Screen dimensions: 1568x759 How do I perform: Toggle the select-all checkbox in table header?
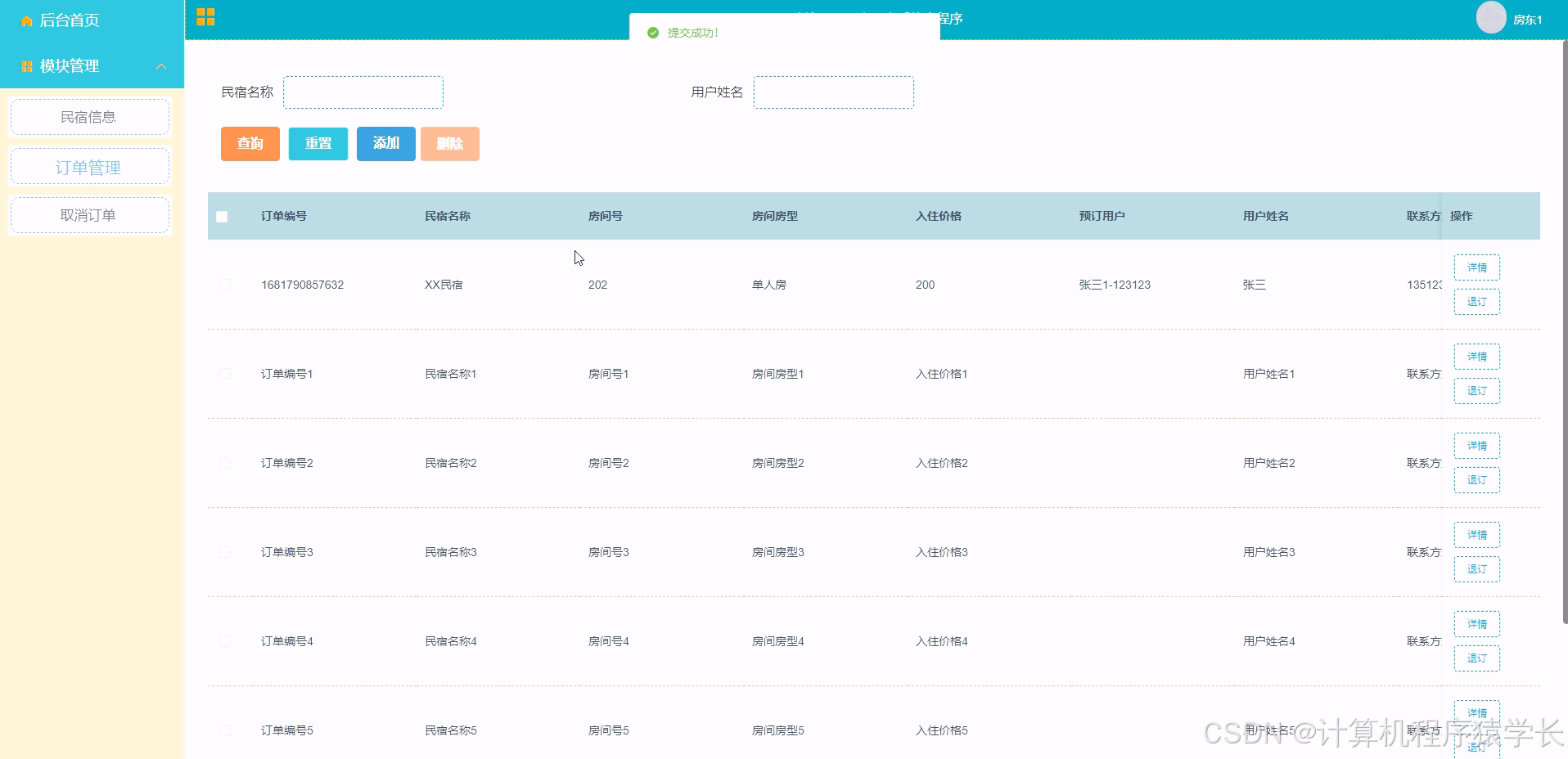tap(222, 217)
